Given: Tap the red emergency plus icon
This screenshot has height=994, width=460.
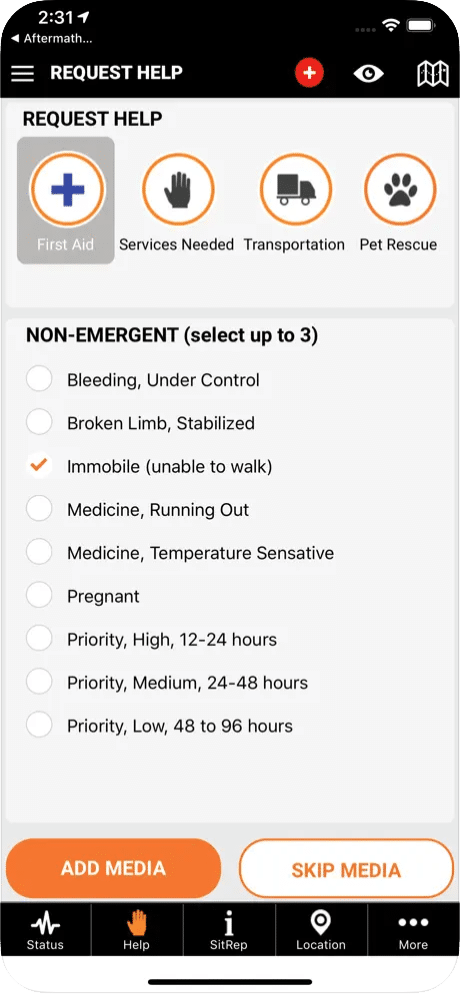Looking at the screenshot, I should 309,73.
